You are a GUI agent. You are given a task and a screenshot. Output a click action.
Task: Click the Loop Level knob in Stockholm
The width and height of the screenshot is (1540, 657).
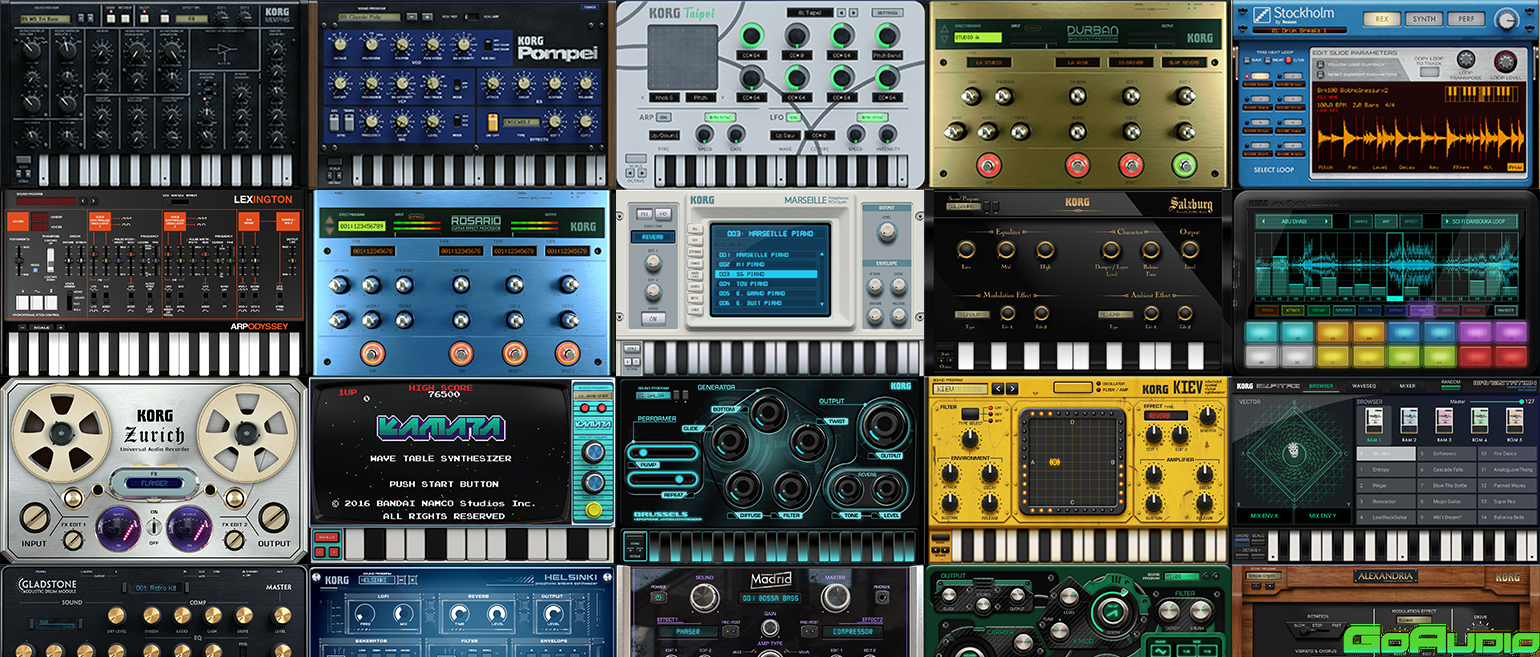pyautogui.click(x=1504, y=60)
